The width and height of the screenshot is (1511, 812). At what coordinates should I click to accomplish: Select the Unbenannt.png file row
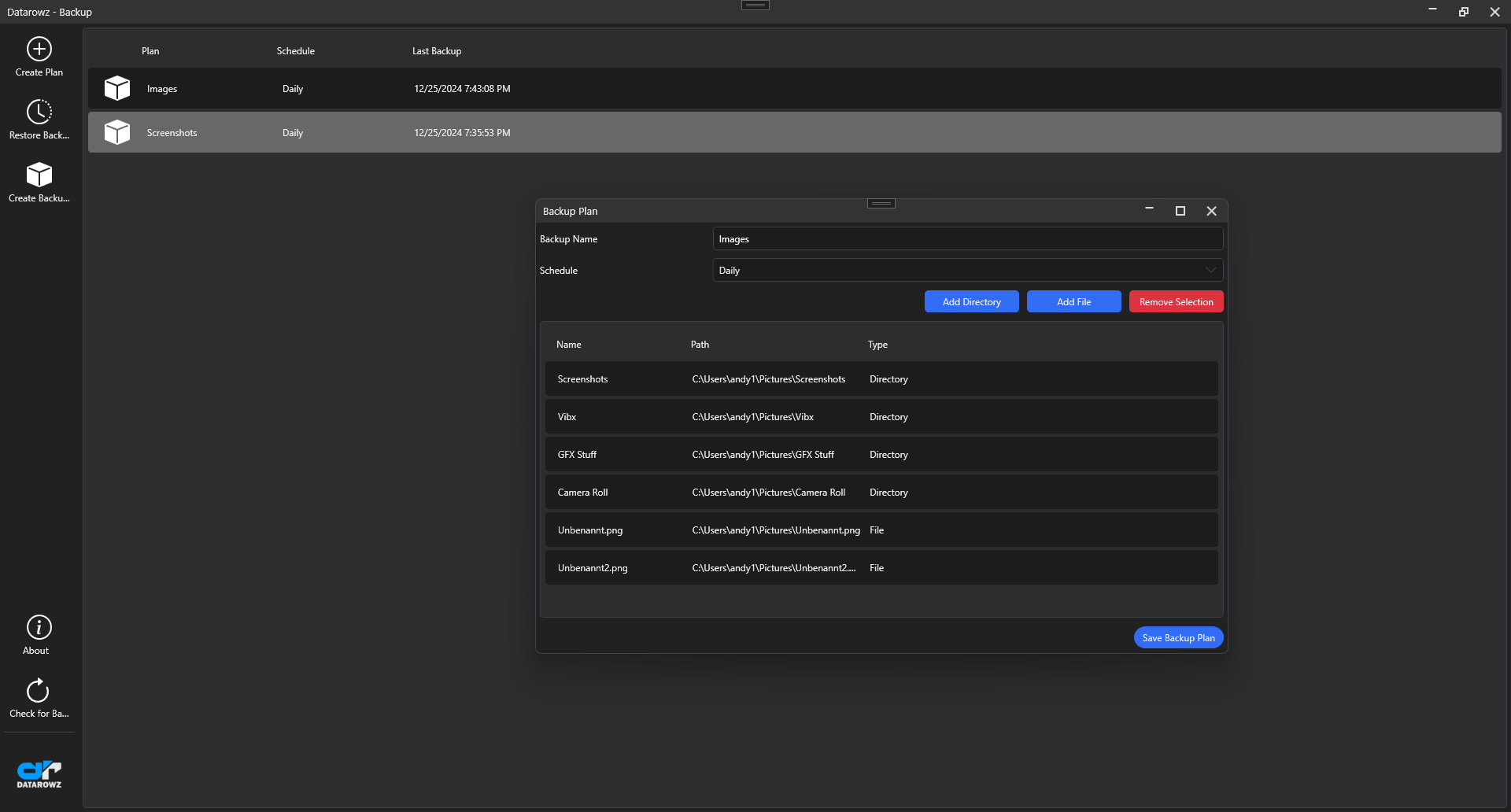pos(881,530)
